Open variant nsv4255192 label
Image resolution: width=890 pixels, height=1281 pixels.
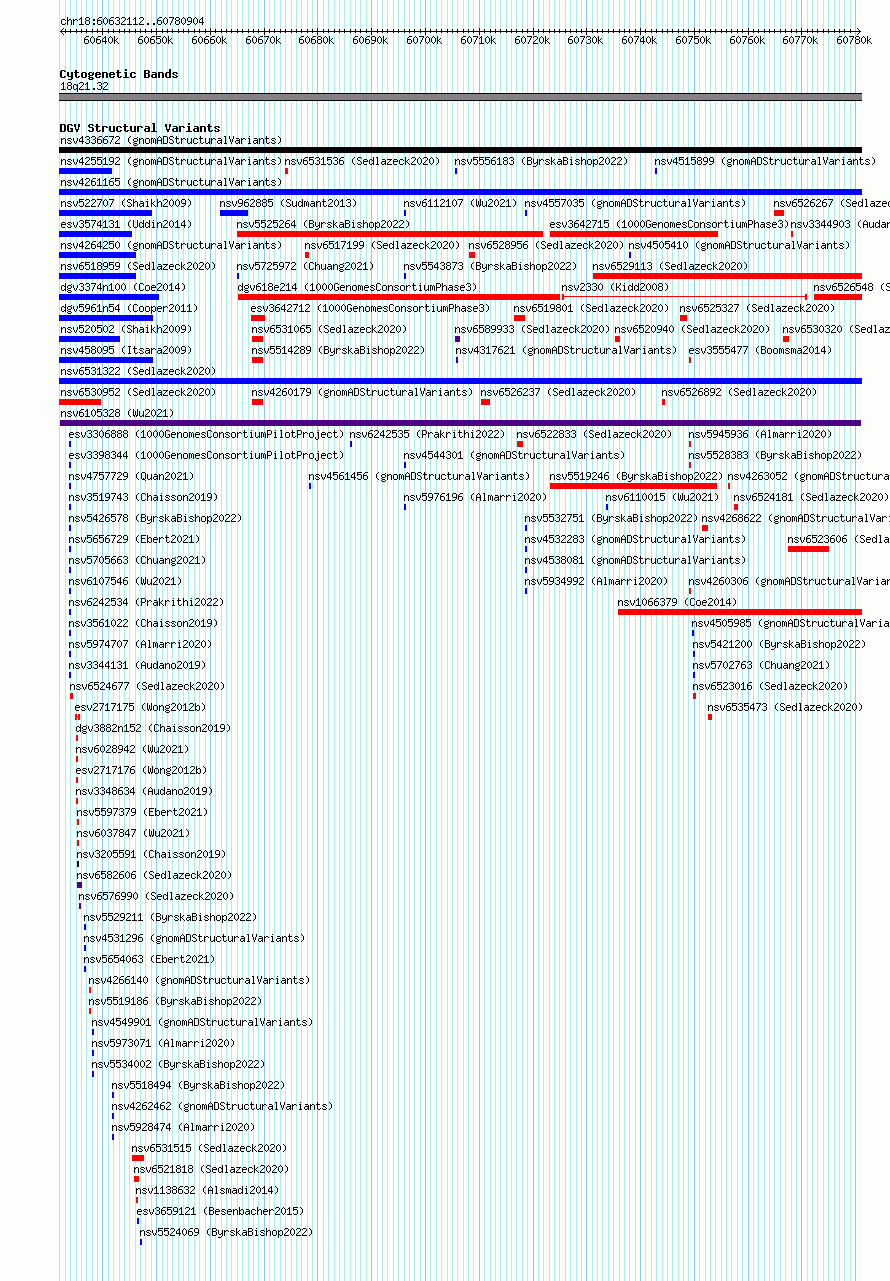[171, 161]
